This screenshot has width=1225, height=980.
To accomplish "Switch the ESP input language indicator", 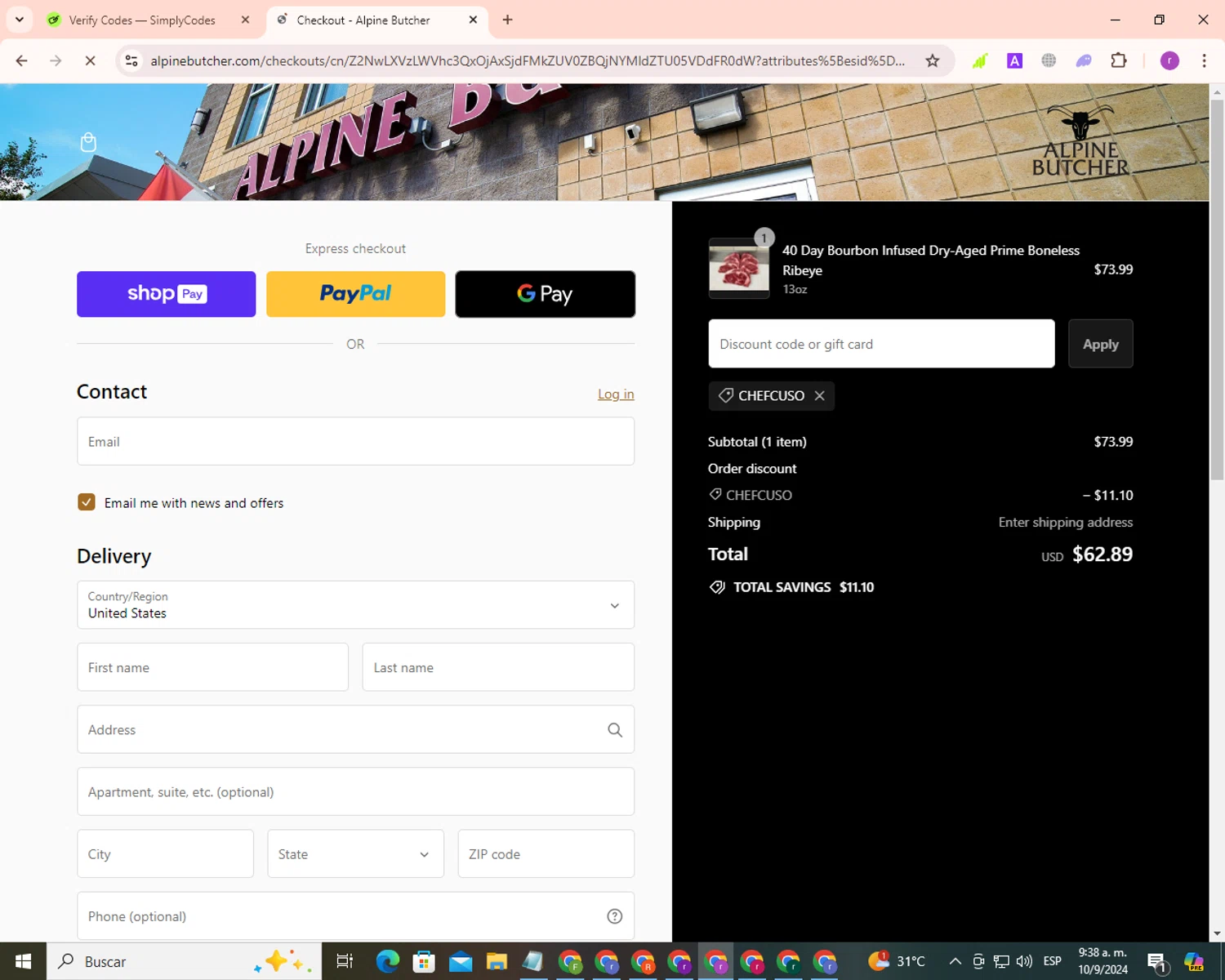I will tap(1053, 961).
